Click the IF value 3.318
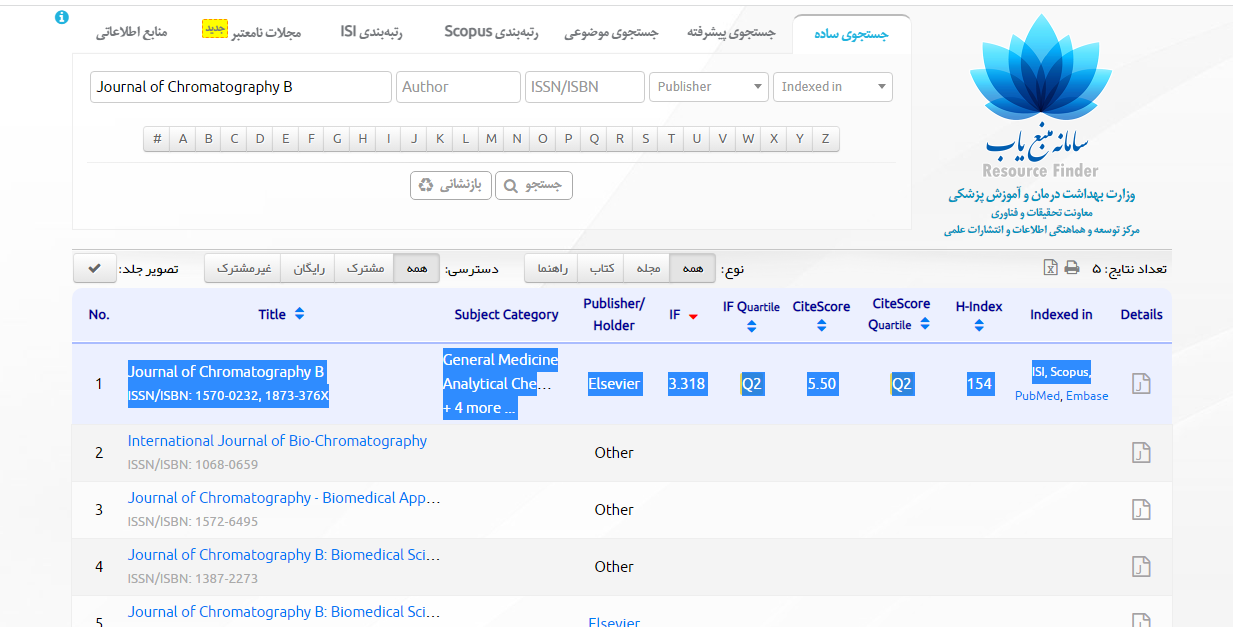Screen dimensions: 1233x627 (687, 384)
